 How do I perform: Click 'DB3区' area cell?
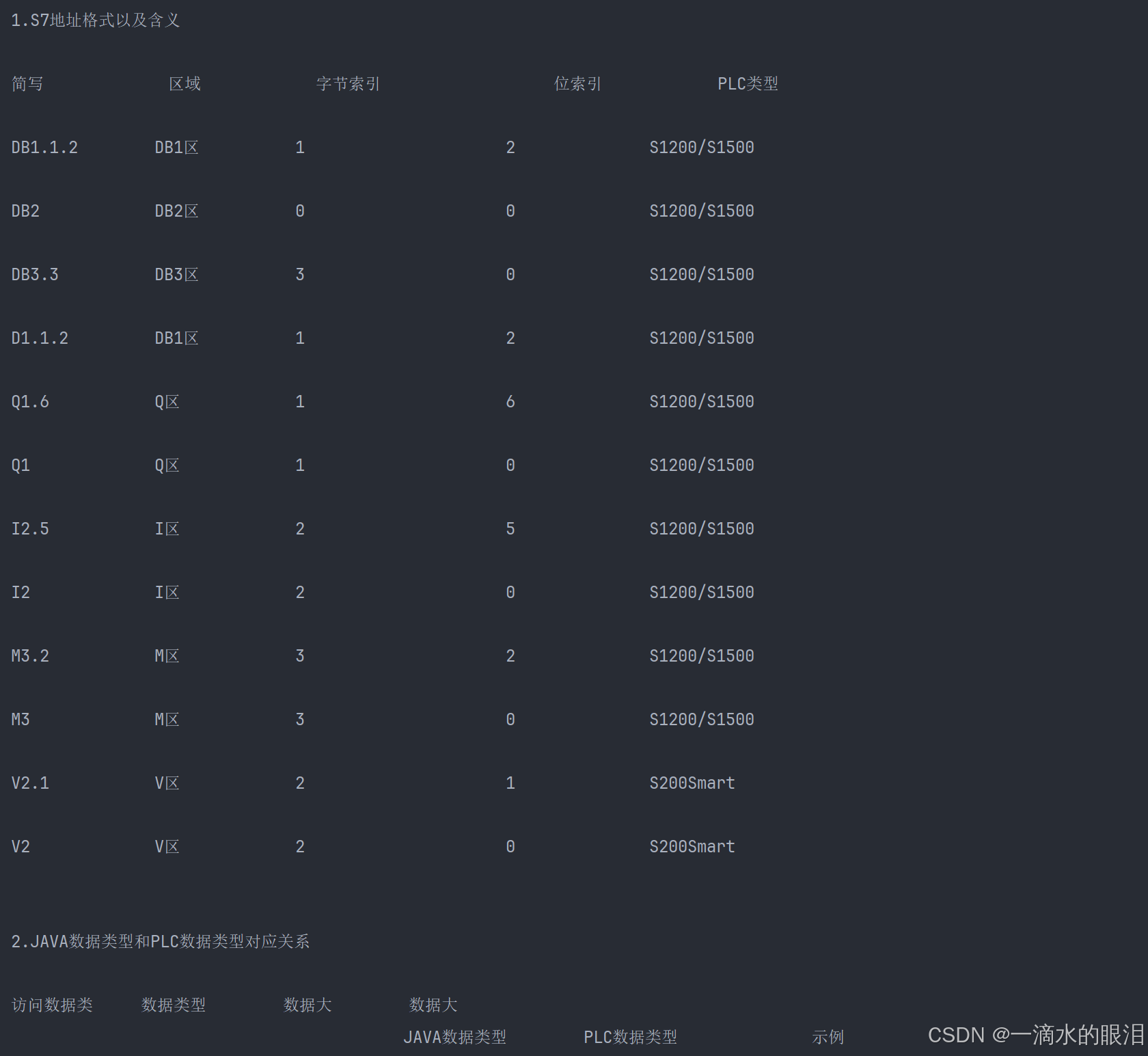click(177, 275)
